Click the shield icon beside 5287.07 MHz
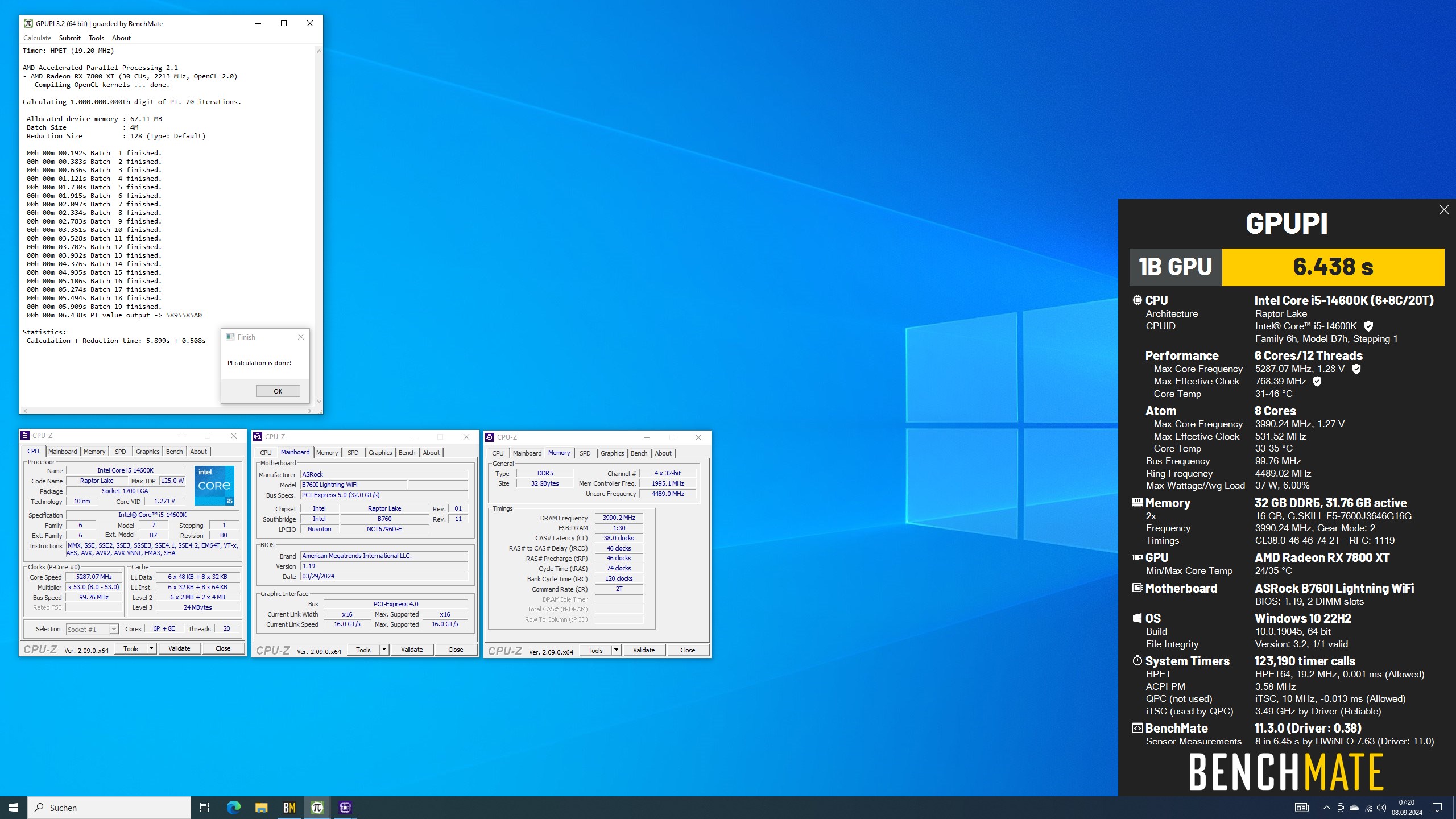The width and height of the screenshot is (1456, 819). tap(1356, 369)
